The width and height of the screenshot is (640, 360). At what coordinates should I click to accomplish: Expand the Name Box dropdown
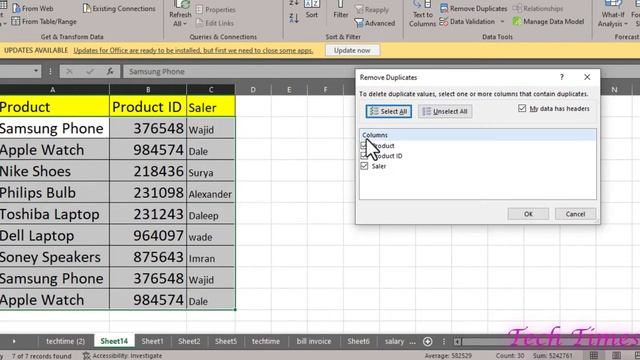coord(36,71)
